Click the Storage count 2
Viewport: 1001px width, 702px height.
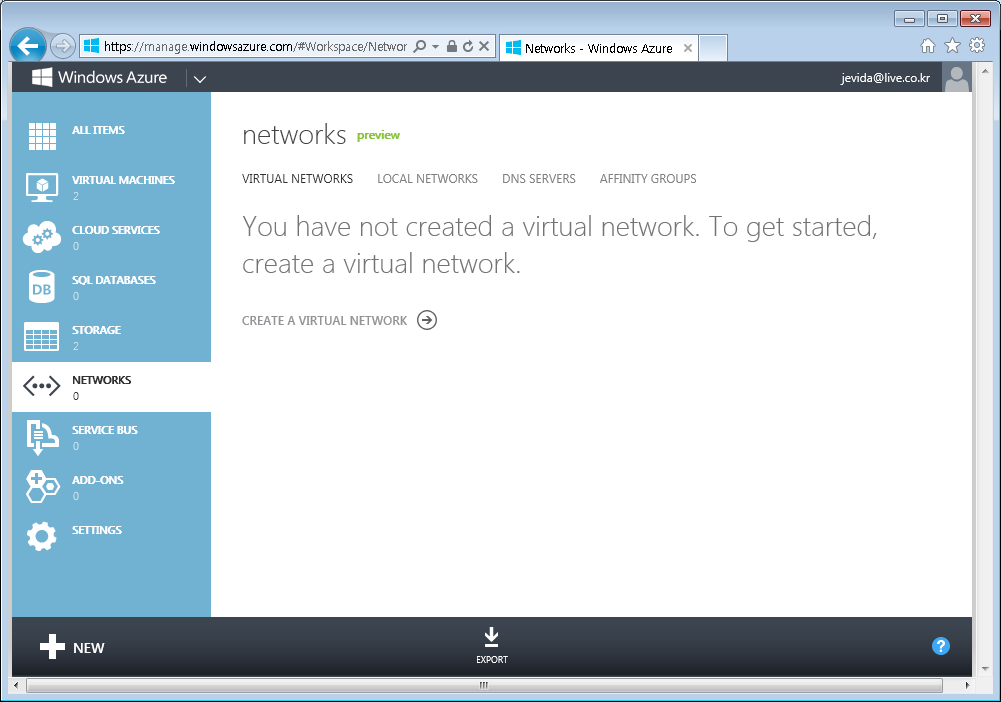(76, 346)
